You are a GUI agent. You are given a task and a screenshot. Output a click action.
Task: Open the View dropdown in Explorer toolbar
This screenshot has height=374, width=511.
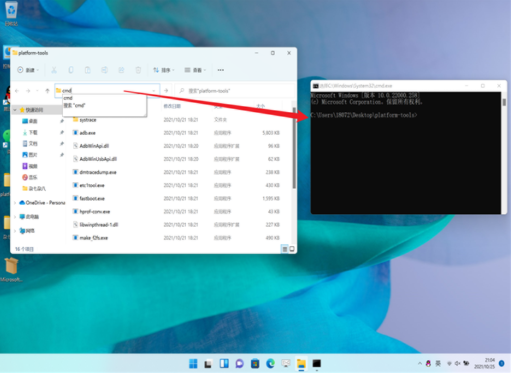pyautogui.click(x=195, y=70)
